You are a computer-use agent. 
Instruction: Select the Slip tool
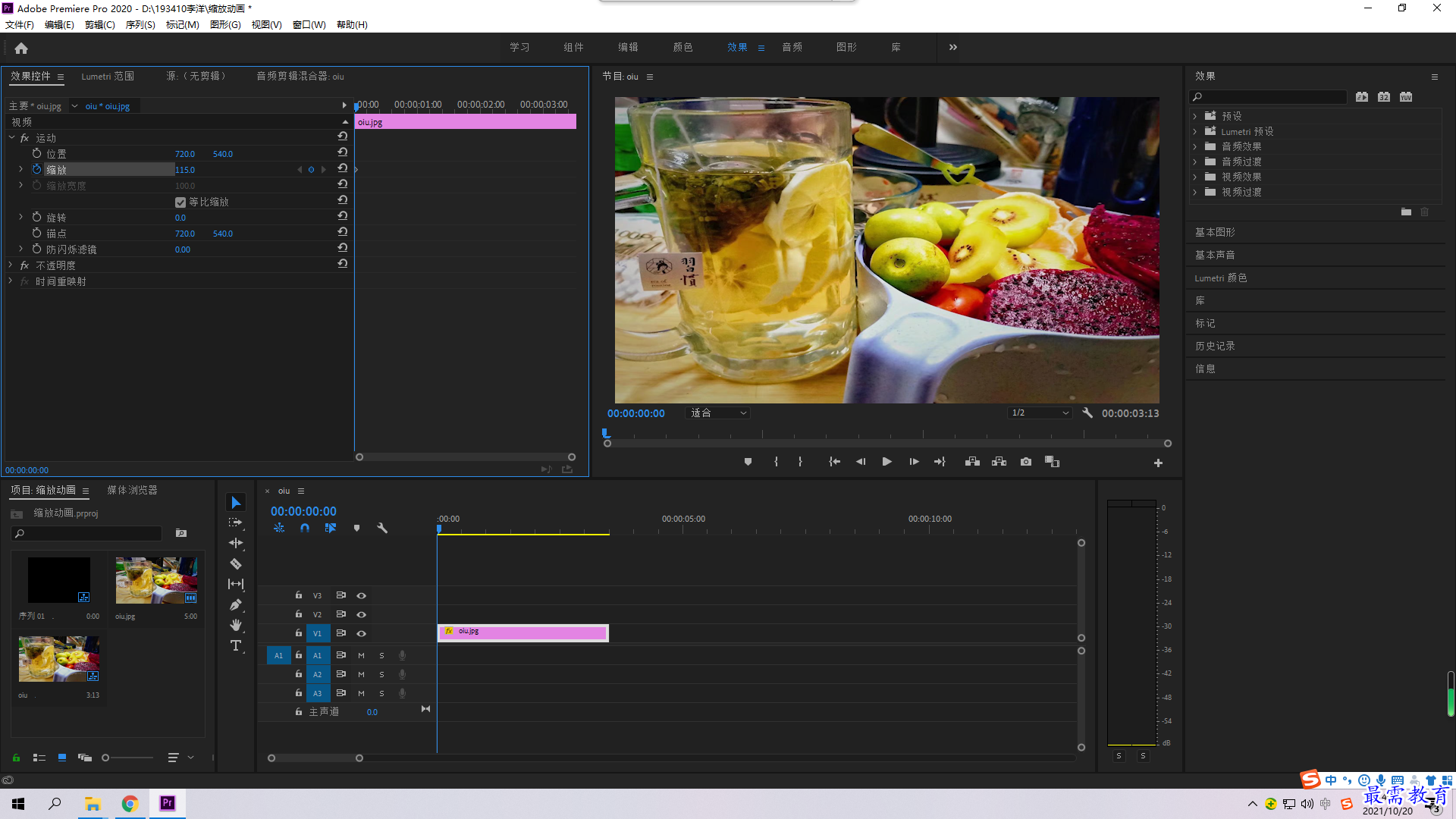tap(236, 584)
